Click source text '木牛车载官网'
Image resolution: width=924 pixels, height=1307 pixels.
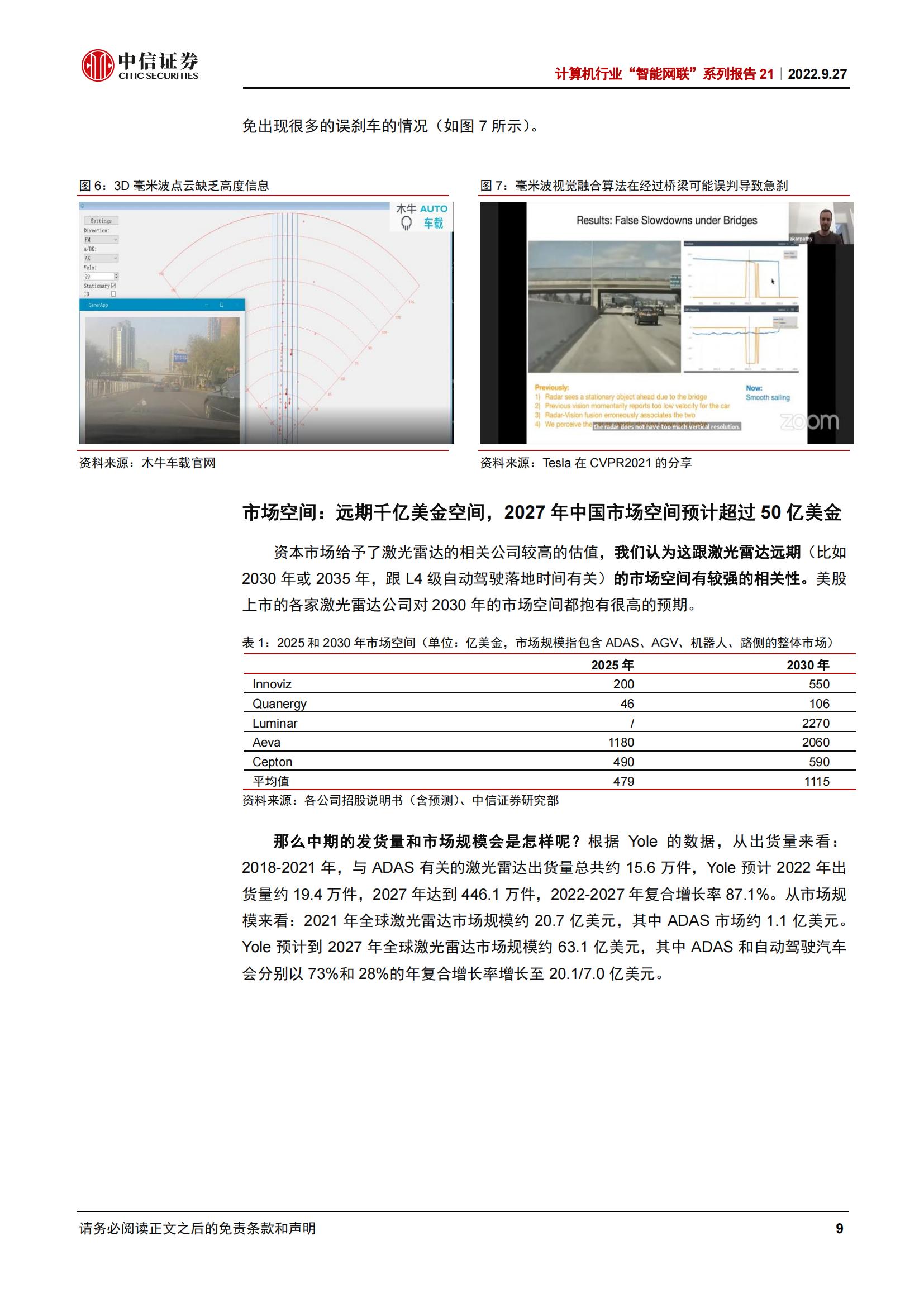pyautogui.click(x=179, y=463)
